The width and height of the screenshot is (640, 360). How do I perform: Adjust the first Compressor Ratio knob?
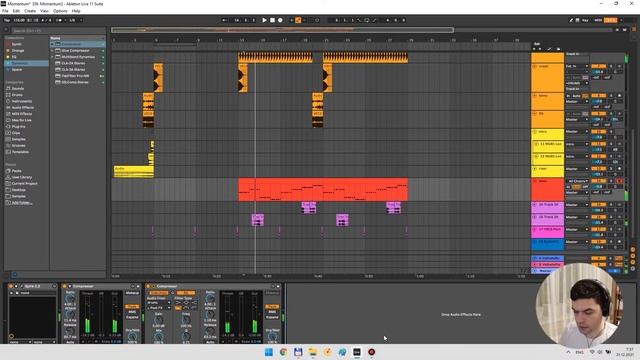(x=70, y=299)
